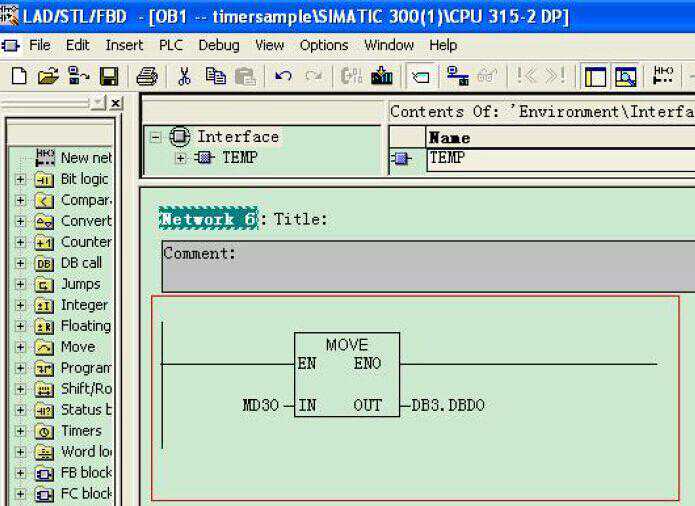Expand the Timers folder in the catalog
This screenshot has width=695, height=506.
pos(20,431)
